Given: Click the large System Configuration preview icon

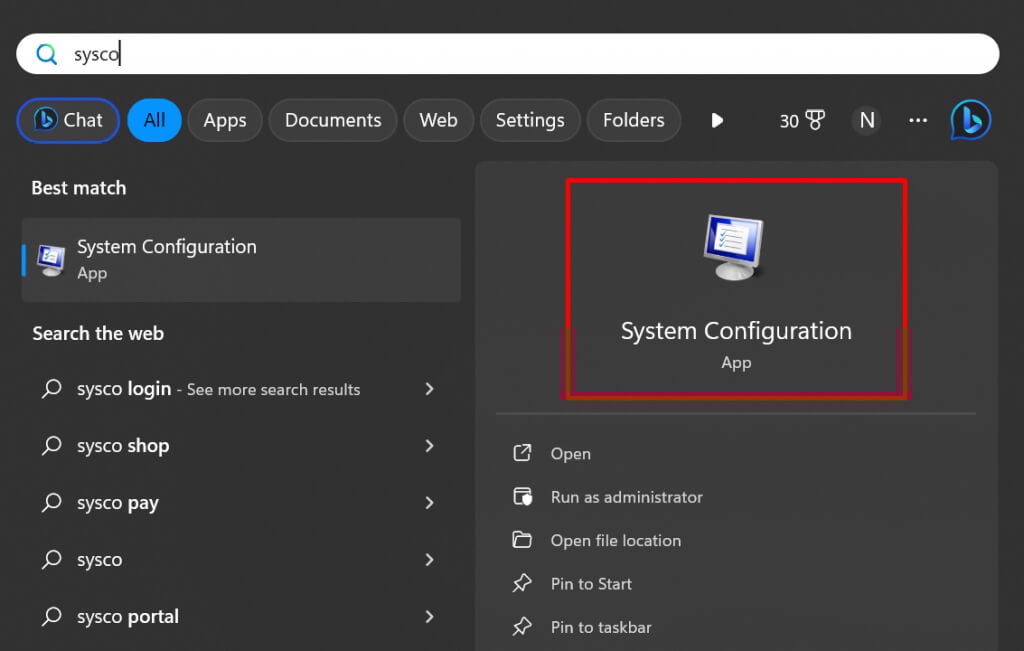Looking at the screenshot, I should point(735,248).
